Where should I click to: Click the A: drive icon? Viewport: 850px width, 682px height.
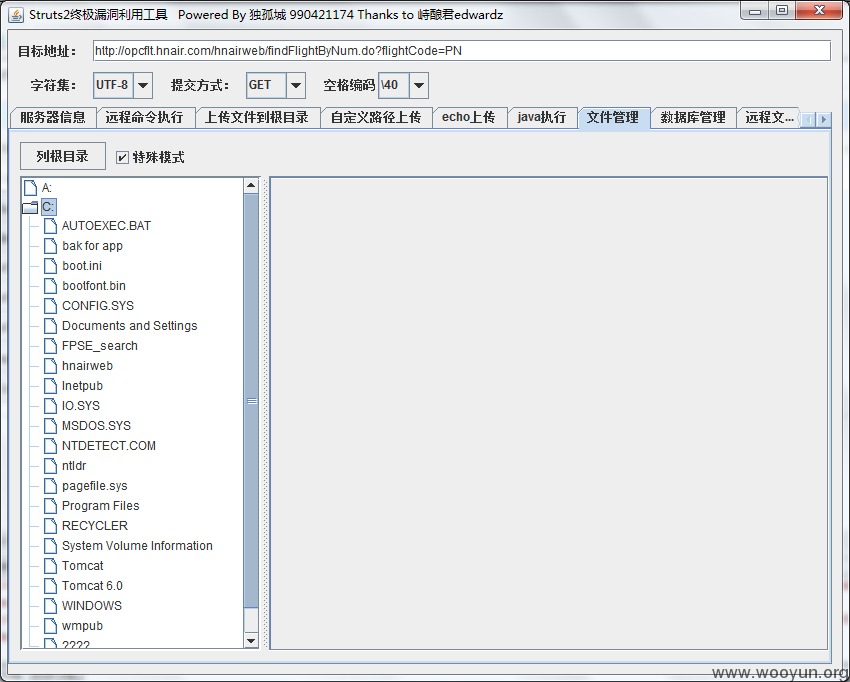[x=30, y=188]
